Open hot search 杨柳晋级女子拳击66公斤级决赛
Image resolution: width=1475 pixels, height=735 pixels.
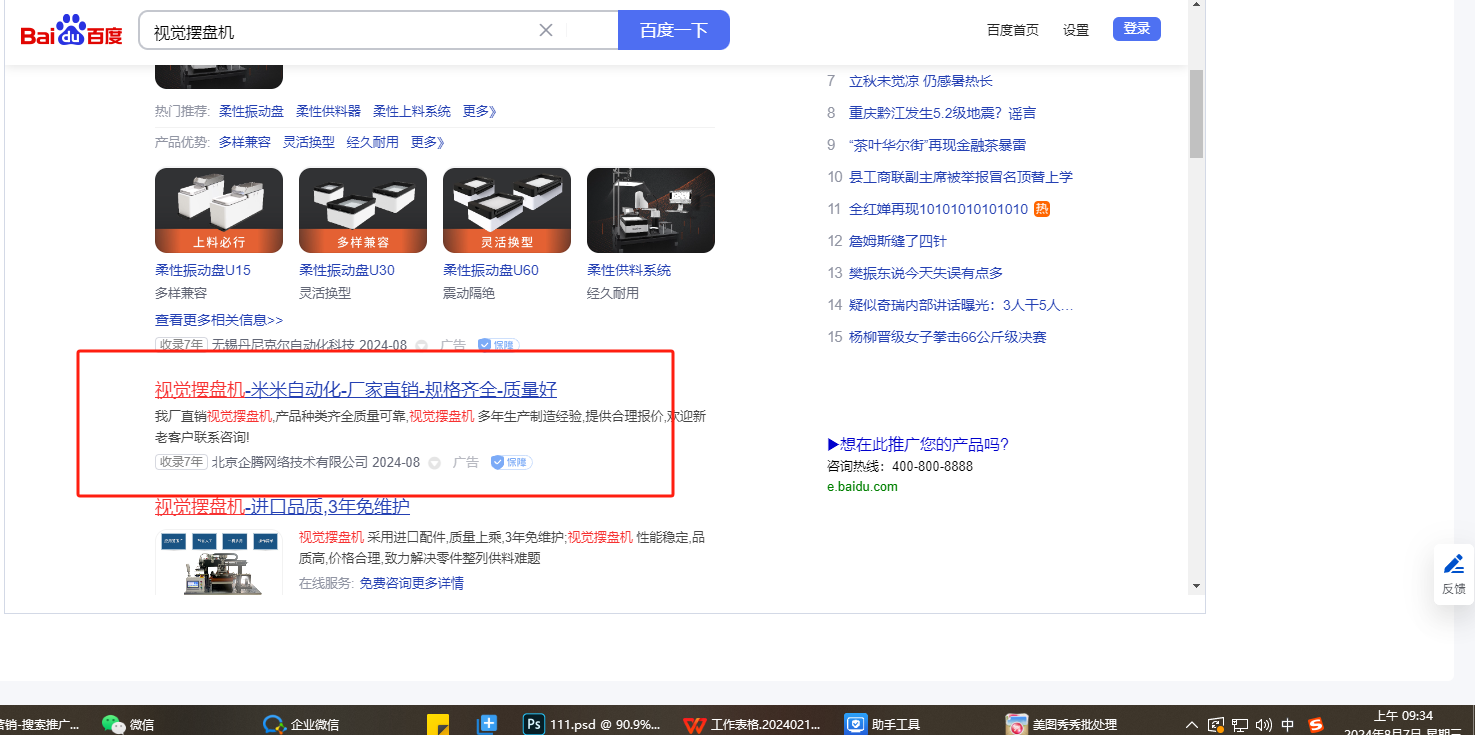tap(948, 337)
